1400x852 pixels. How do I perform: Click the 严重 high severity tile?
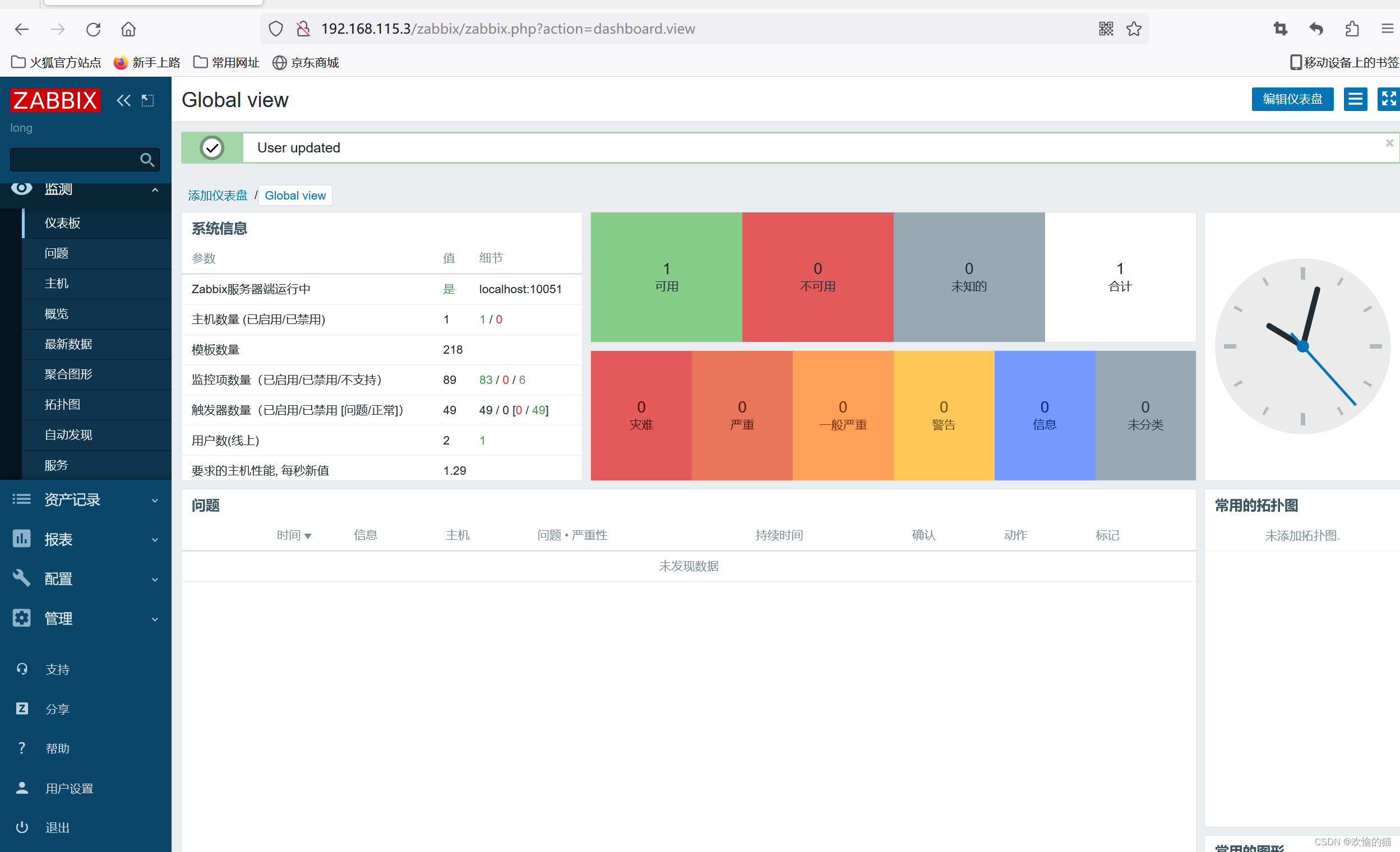pyautogui.click(x=742, y=416)
